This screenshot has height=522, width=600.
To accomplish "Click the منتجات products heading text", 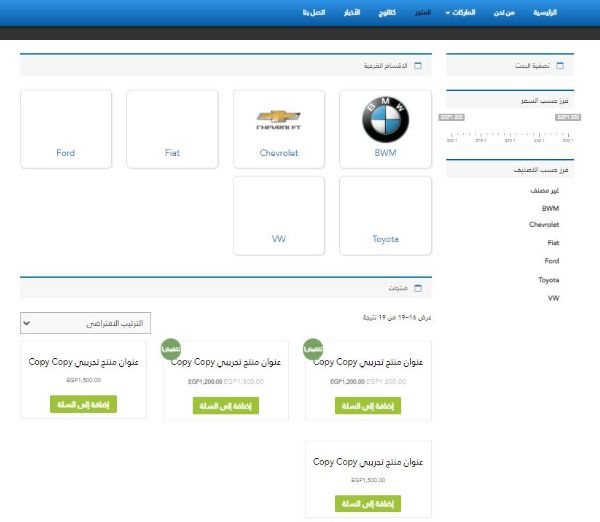I will (x=398, y=288).
